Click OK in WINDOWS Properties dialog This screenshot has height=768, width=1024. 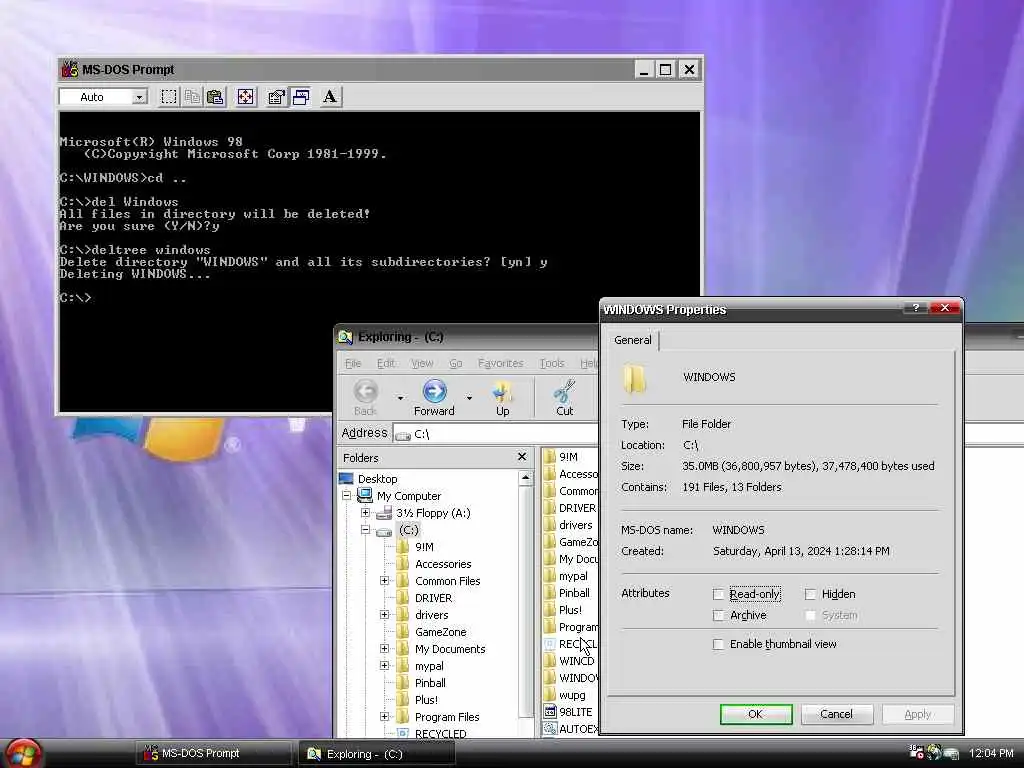point(756,714)
